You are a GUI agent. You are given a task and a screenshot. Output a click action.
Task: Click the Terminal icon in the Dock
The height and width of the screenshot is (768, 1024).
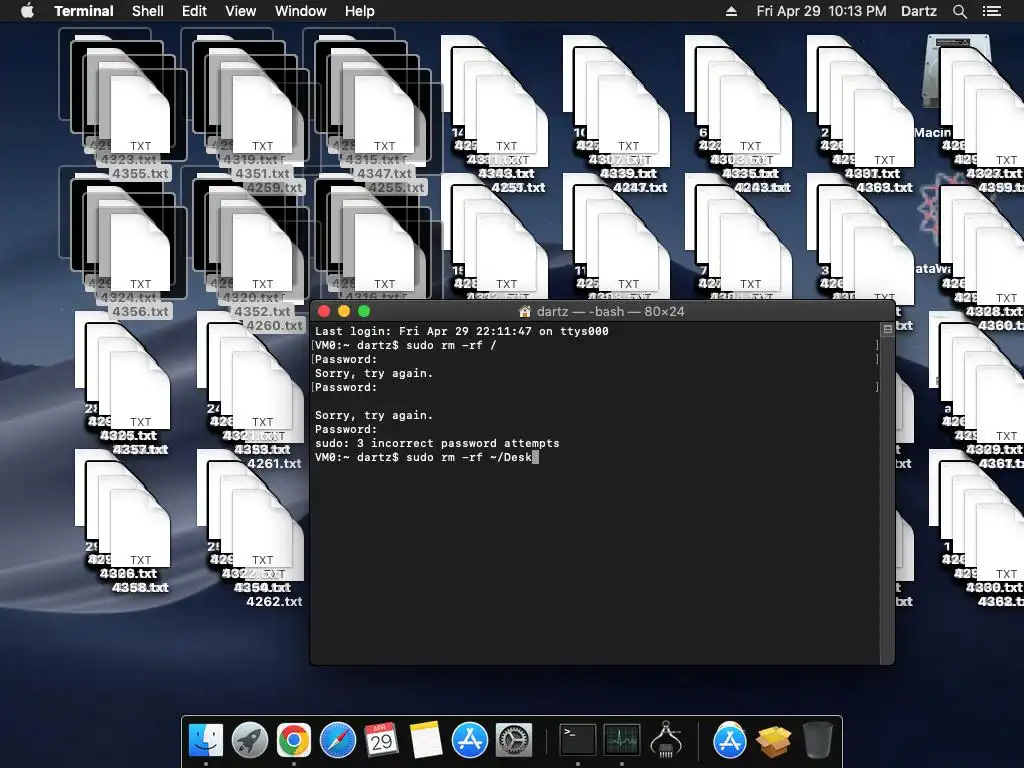(578, 741)
